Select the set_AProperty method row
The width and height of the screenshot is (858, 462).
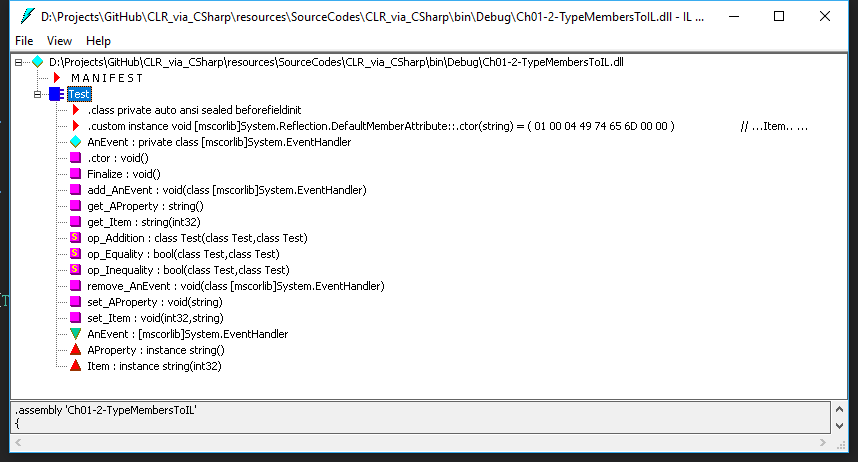point(154,302)
